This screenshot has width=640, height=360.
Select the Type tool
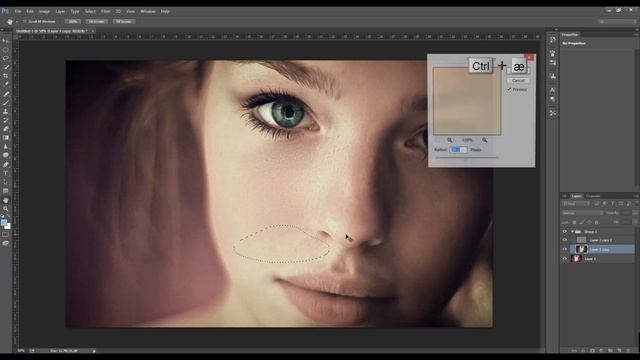[x=6, y=173]
